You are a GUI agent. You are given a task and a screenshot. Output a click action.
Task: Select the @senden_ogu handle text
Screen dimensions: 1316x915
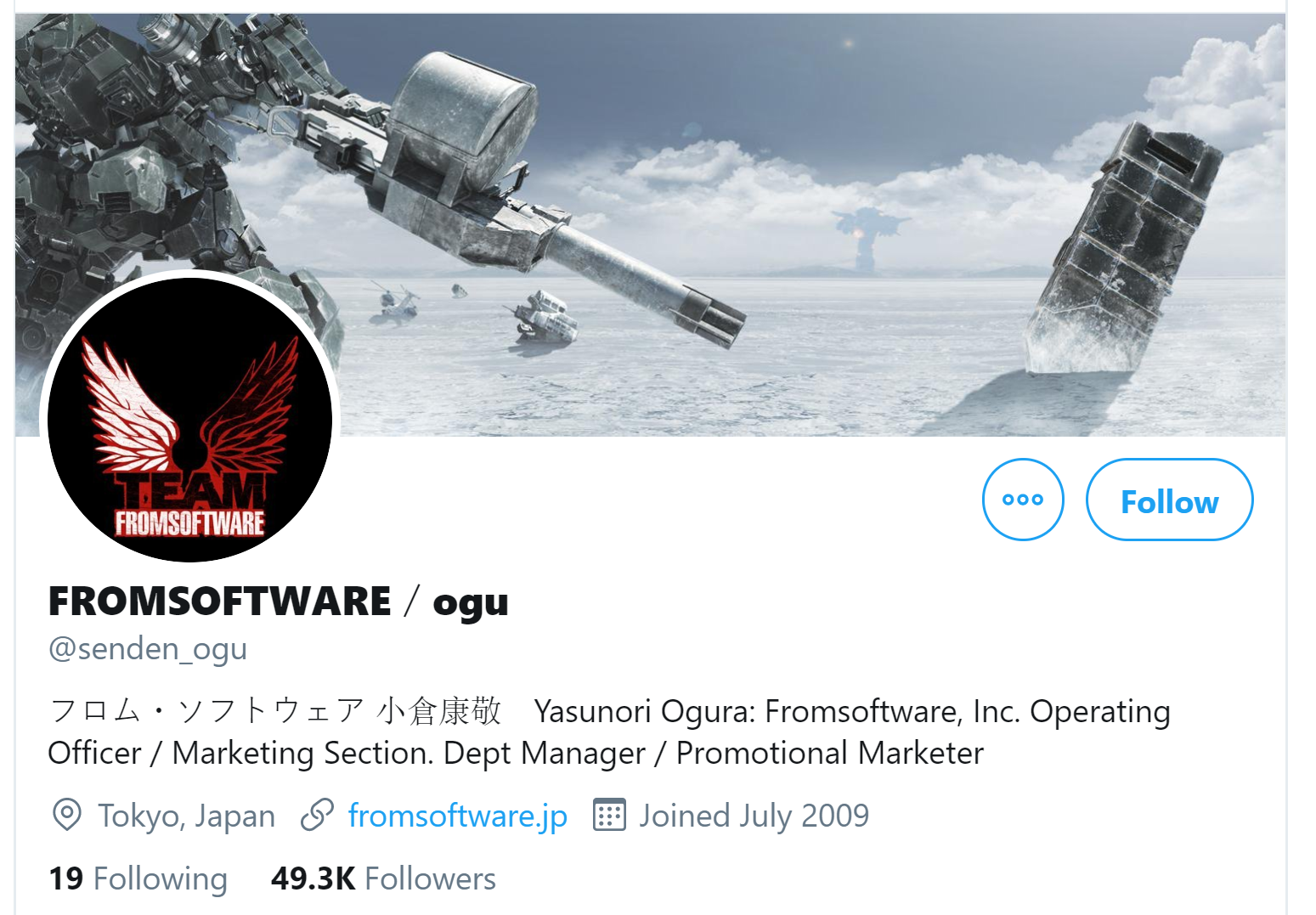click(x=148, y=649)
